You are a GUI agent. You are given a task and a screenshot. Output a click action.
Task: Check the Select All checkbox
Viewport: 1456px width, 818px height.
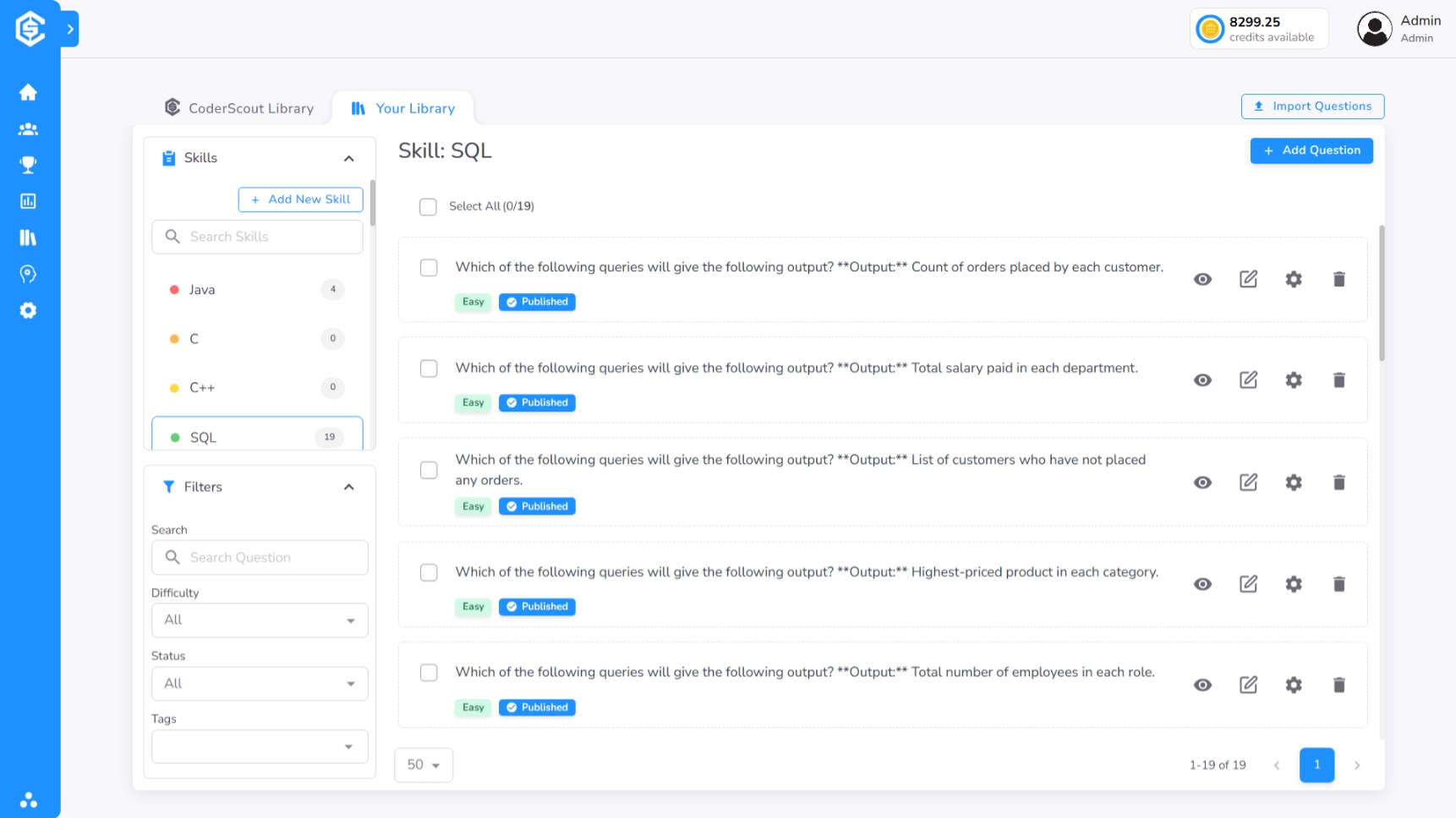[x=428, y=207]
